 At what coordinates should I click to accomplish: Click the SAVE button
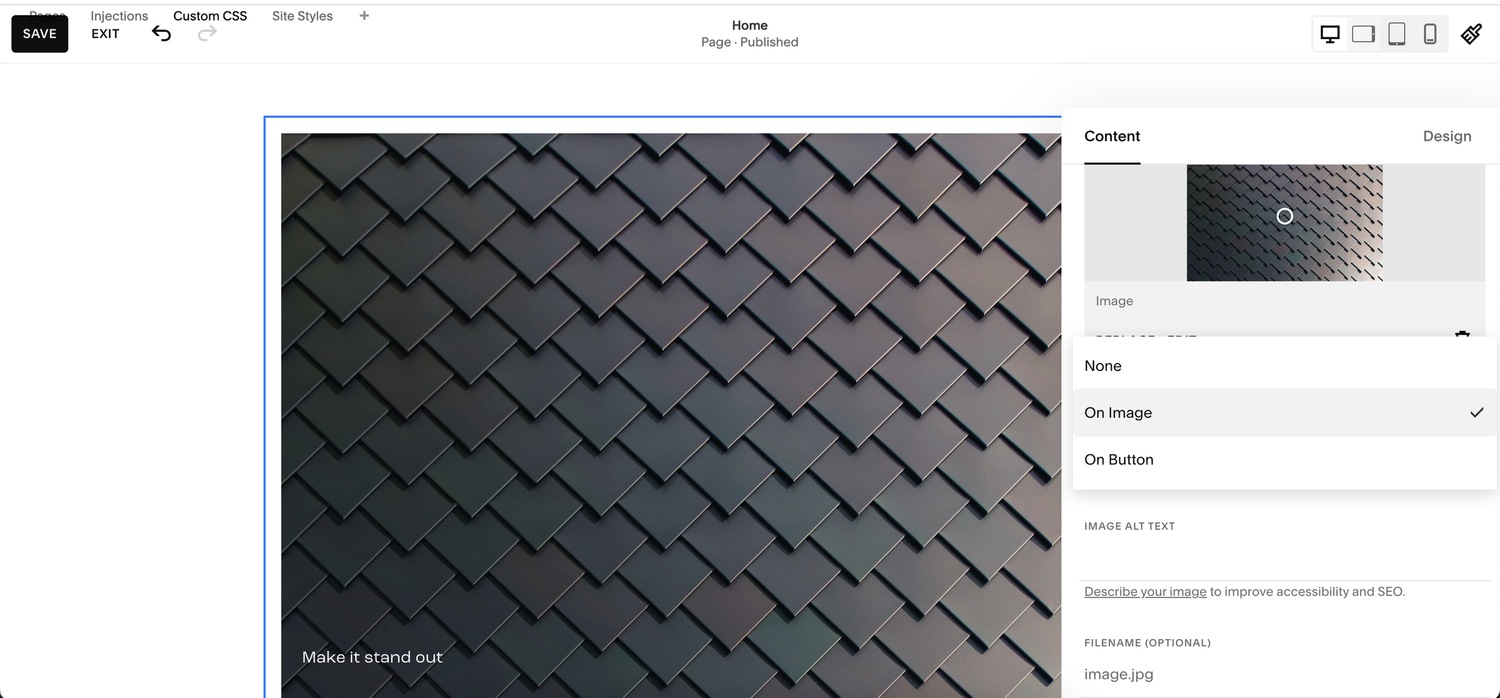click(x=39, y=33)
